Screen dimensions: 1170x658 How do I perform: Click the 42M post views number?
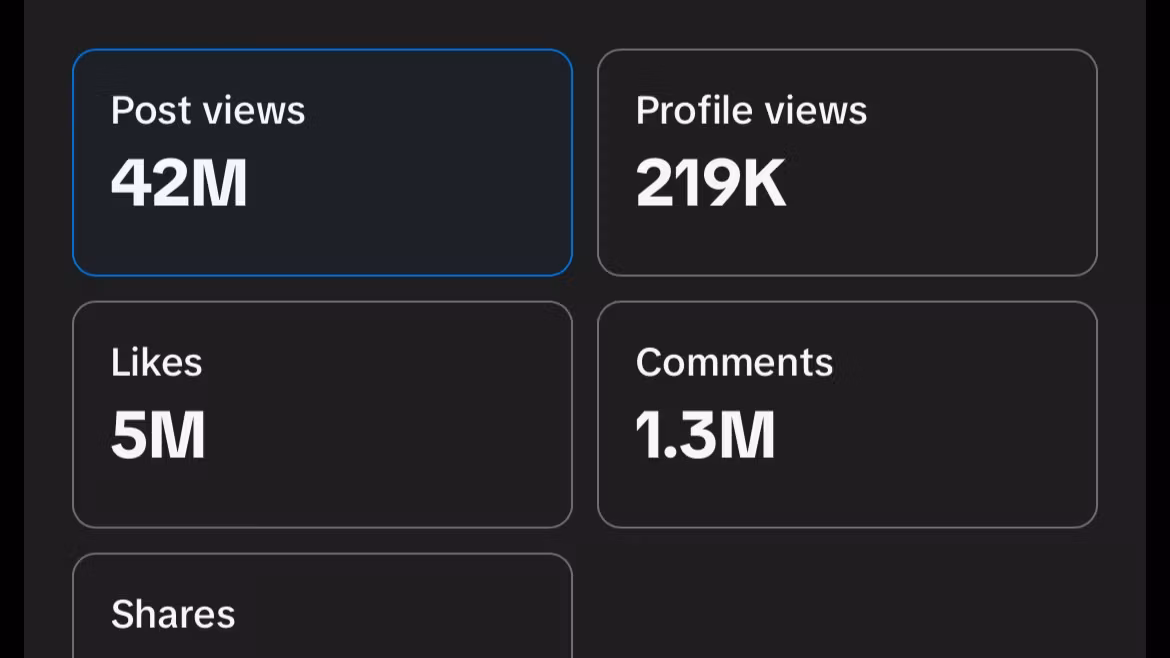pyautogui.click(x=179, y=183)
